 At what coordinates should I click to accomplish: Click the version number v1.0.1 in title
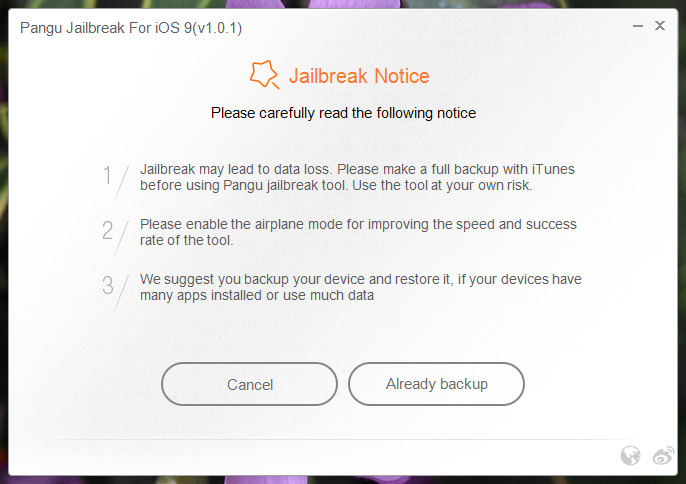point(217,28)
